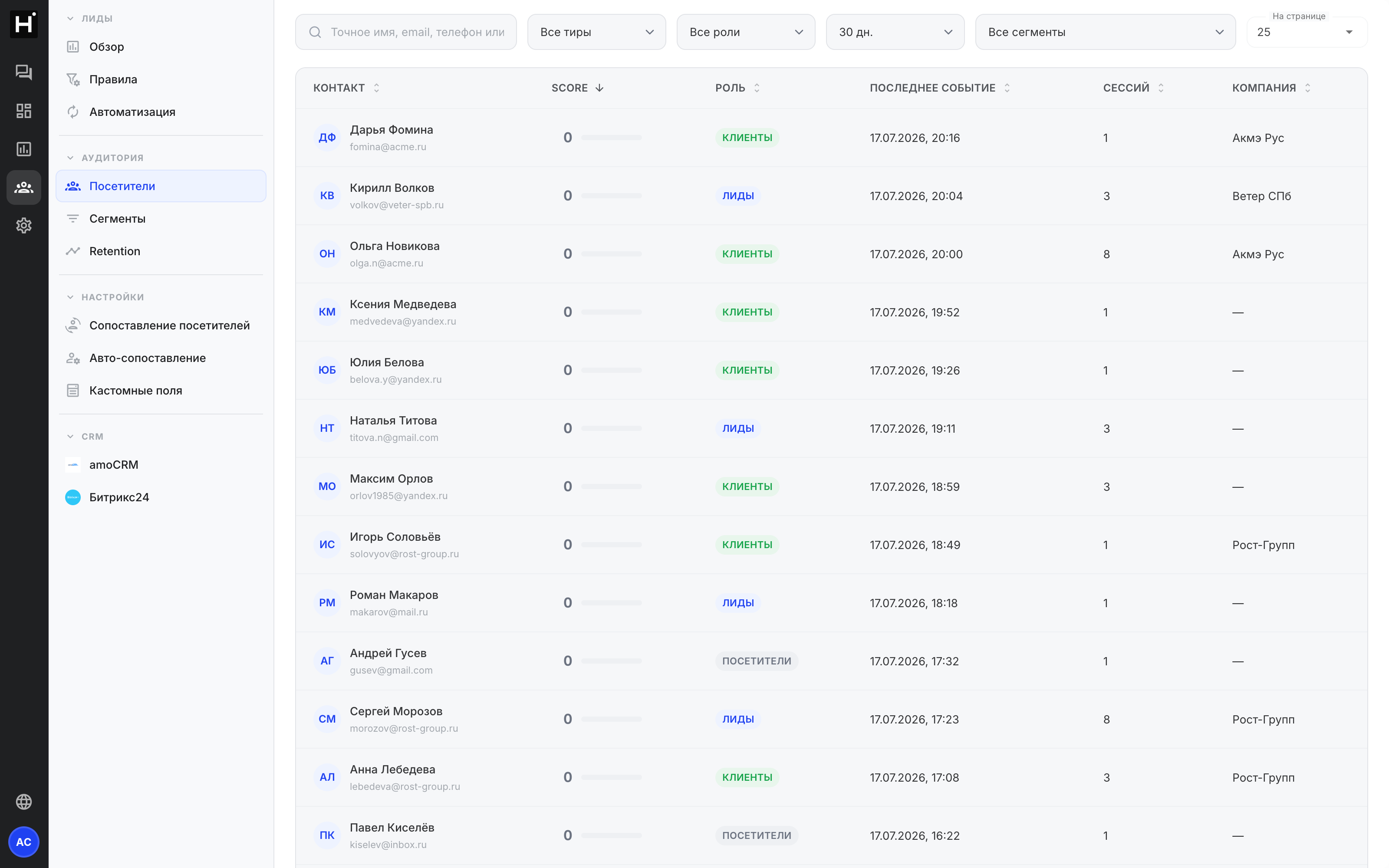
Task: Open Автоматизация in sidebar
Action: [x=132, y=112]
